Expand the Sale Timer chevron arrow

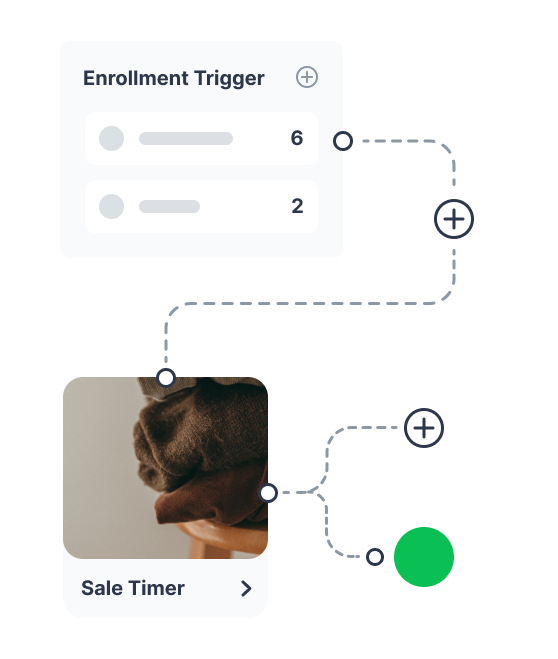point(247,588)
